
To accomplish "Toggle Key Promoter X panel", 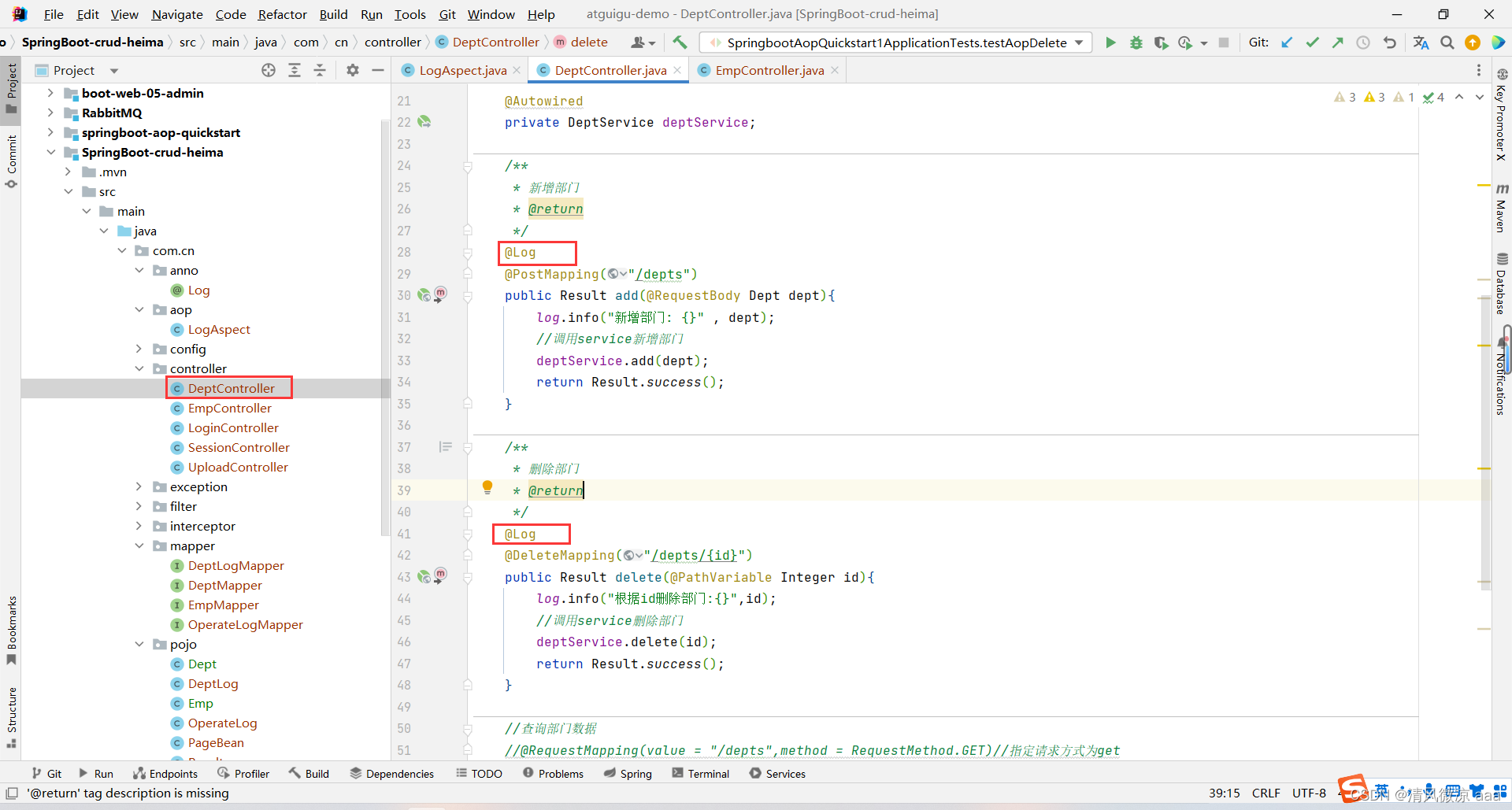I will click(x=1502, y=115).
